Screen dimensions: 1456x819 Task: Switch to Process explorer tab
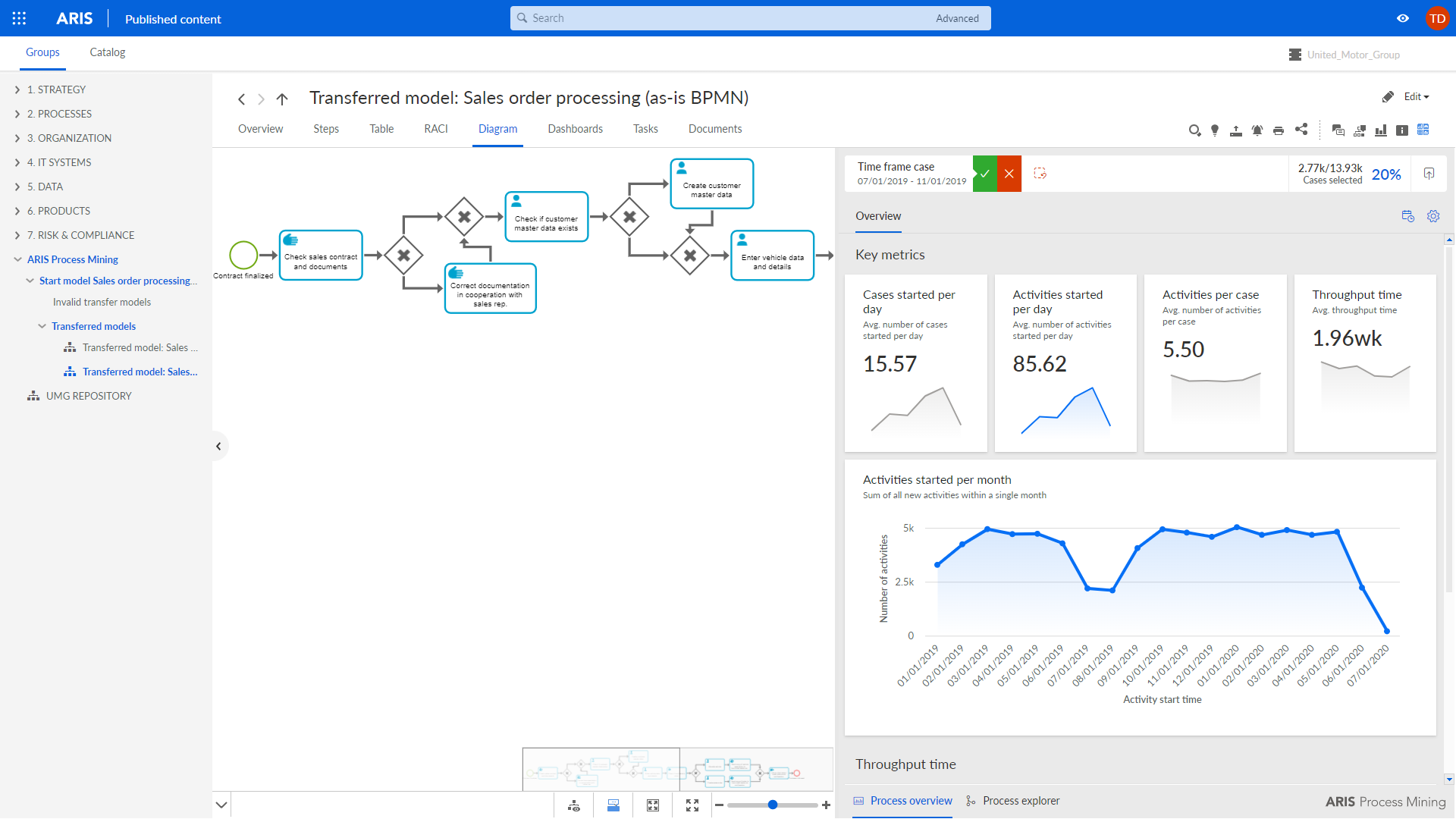(x=1013, y=801)
